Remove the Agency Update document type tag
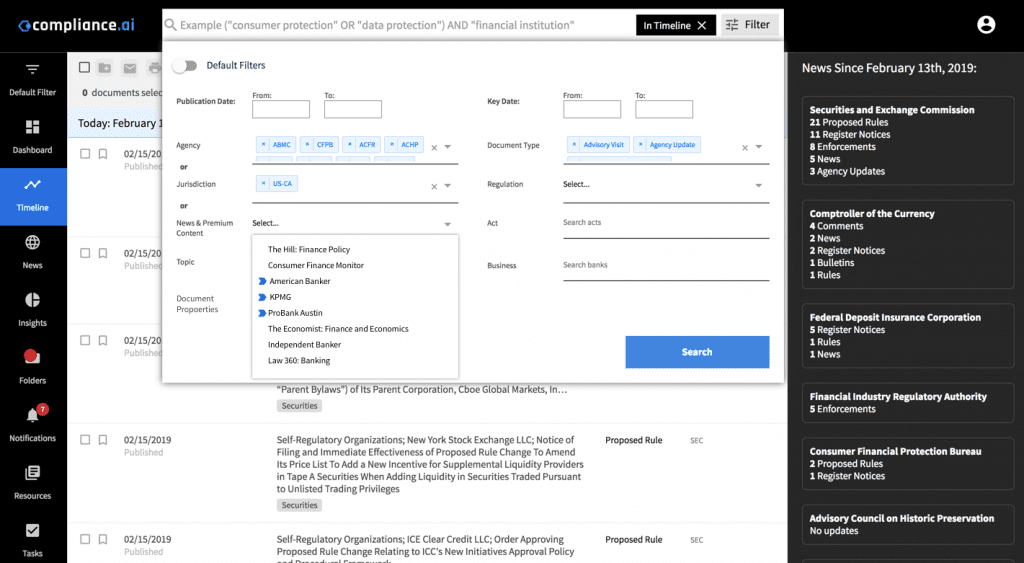 pos(641,144)
